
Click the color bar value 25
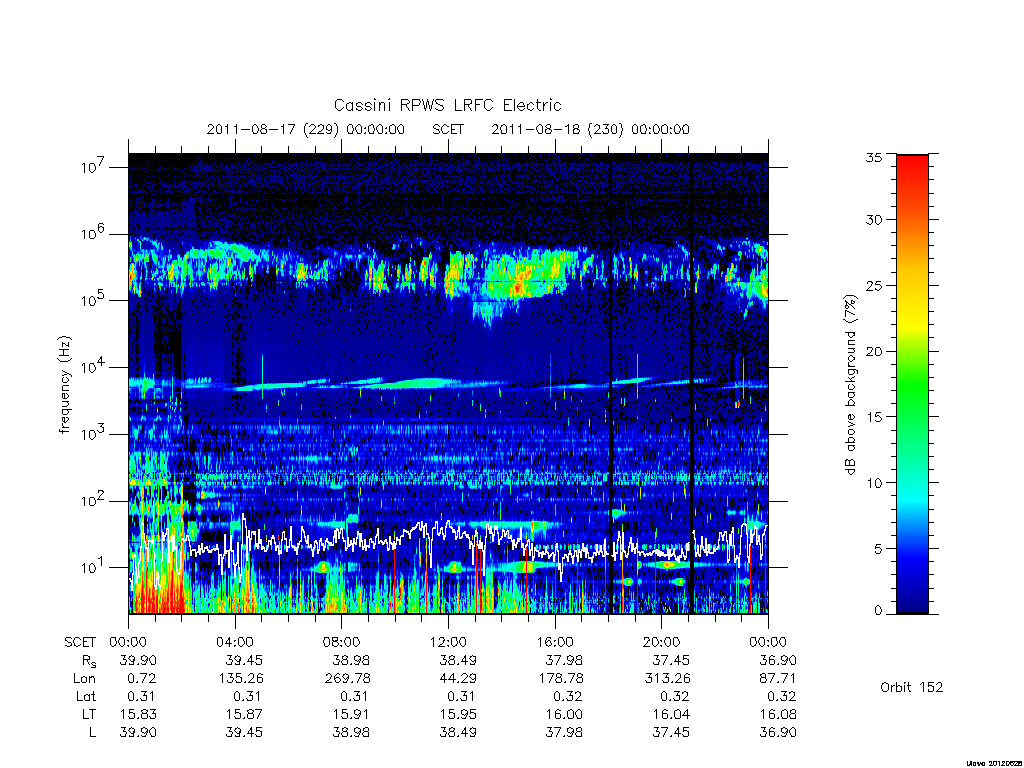point(874,285)
